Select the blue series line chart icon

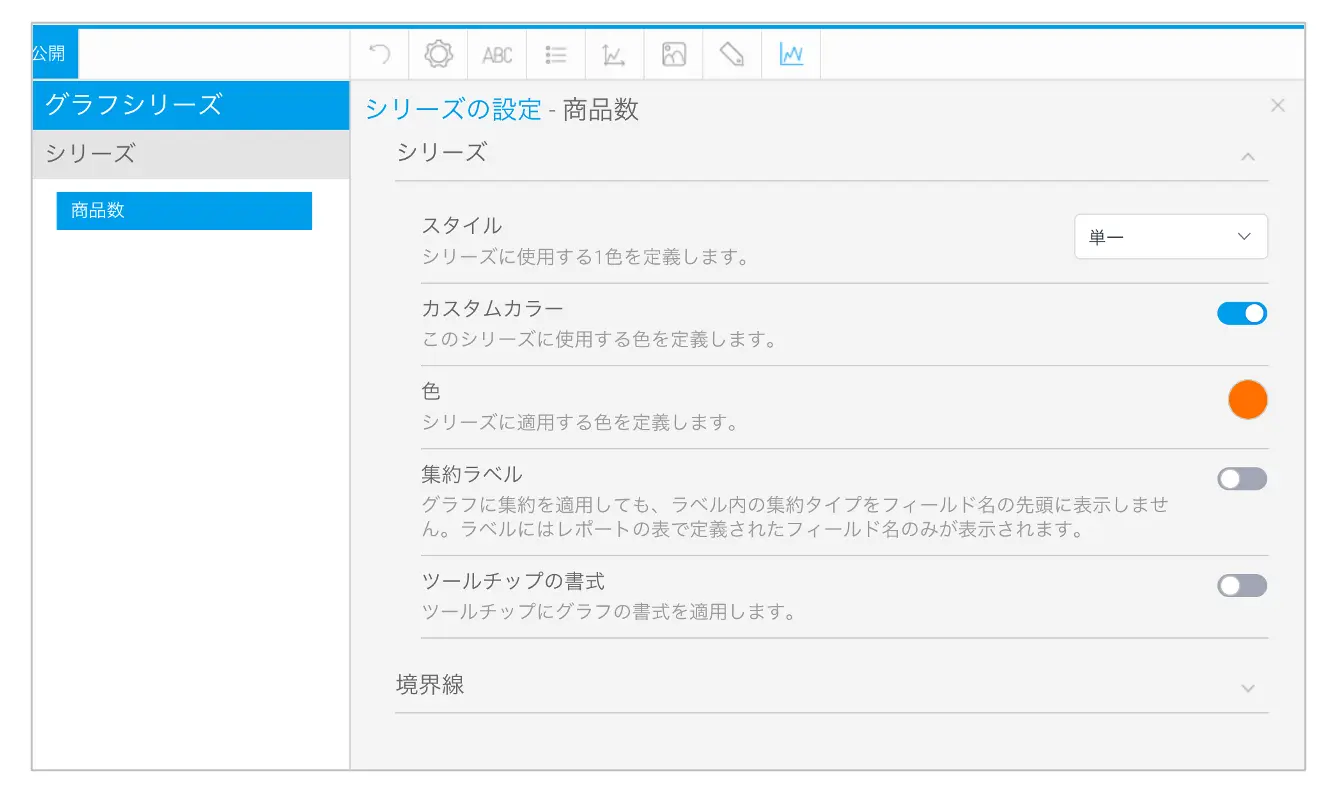791,55
